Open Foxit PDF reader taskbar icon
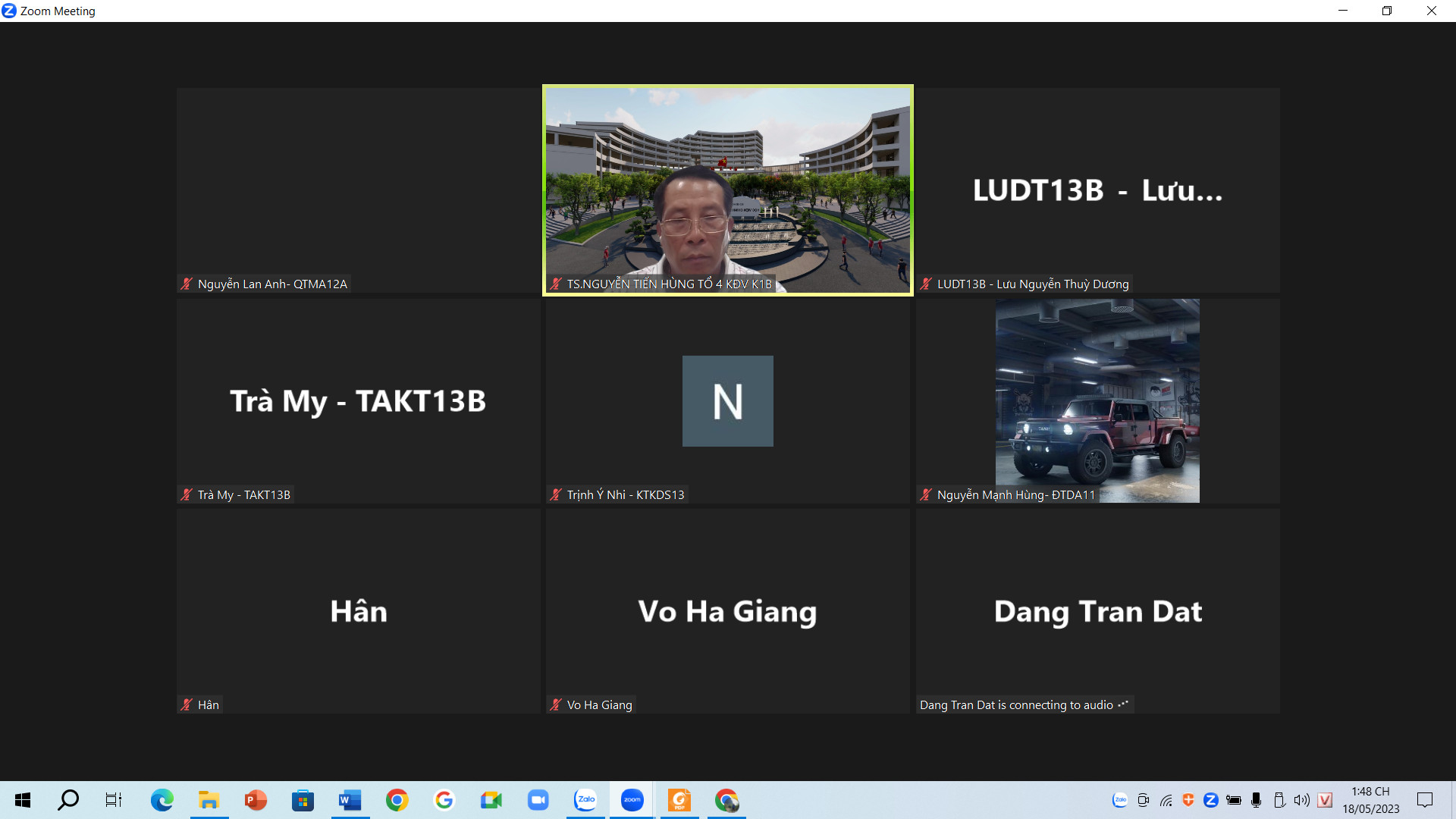Image resolution: width=1456 pixels, height=819 pixels. (x=679, y=800)
